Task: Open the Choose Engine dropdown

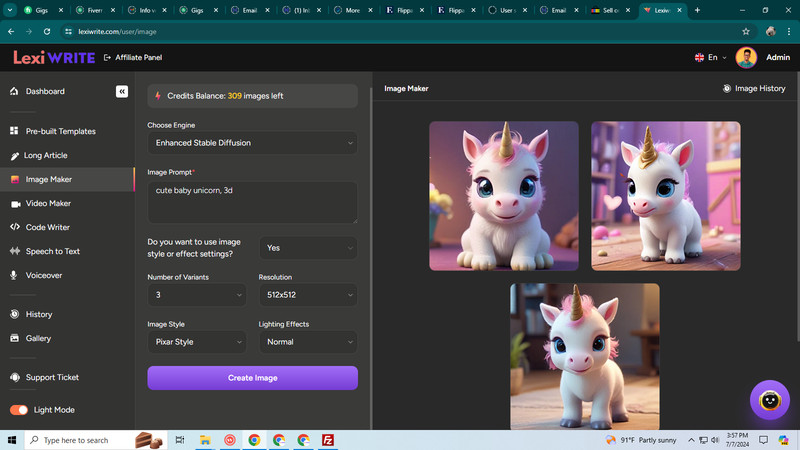Action: [x=253, y=143]
